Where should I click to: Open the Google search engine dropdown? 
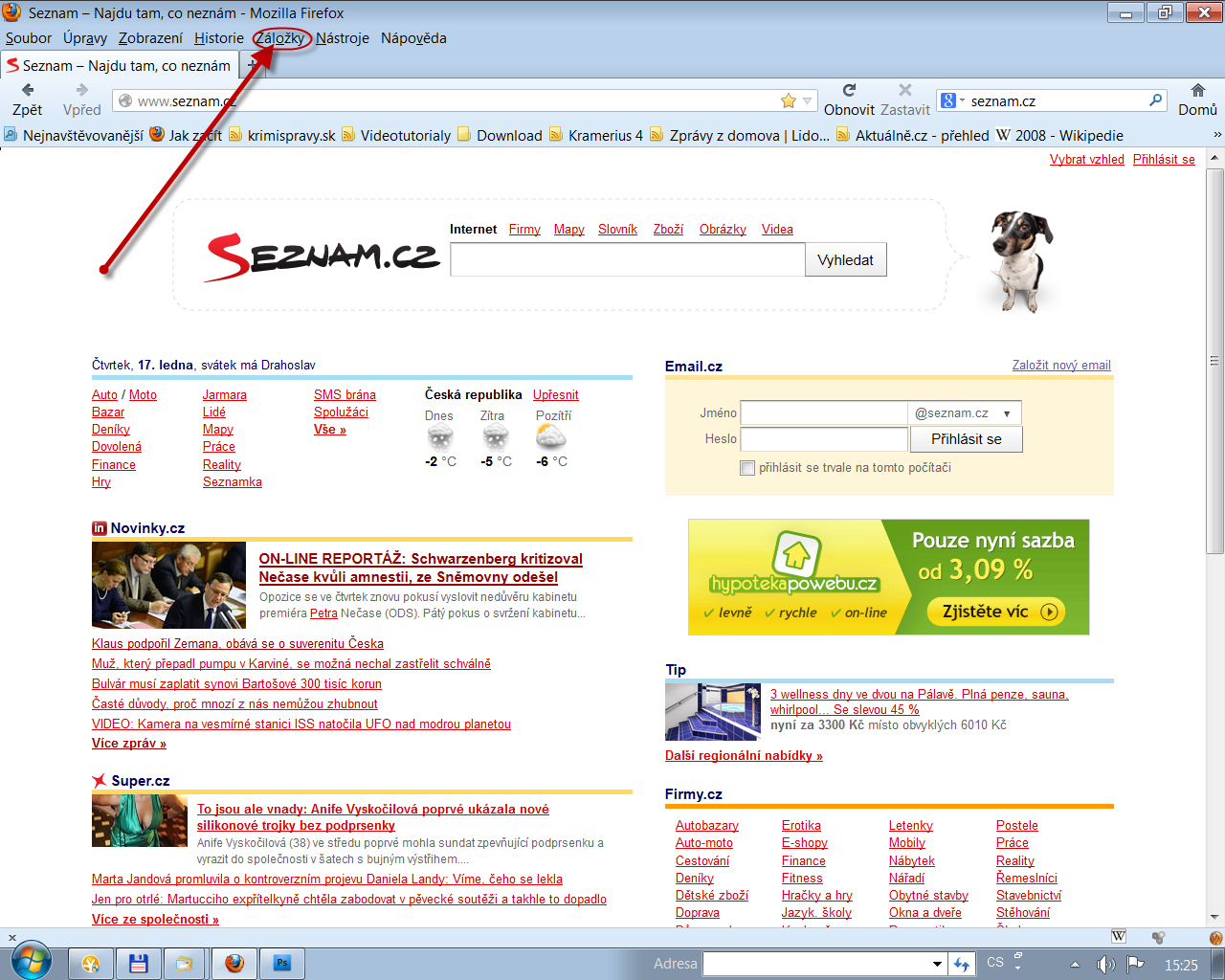953,100
